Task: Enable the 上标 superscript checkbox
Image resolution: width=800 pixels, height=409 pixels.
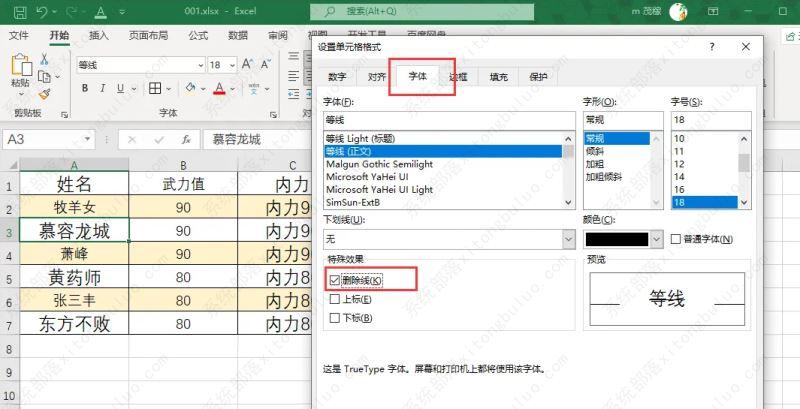Action: [x=334, y=299]
